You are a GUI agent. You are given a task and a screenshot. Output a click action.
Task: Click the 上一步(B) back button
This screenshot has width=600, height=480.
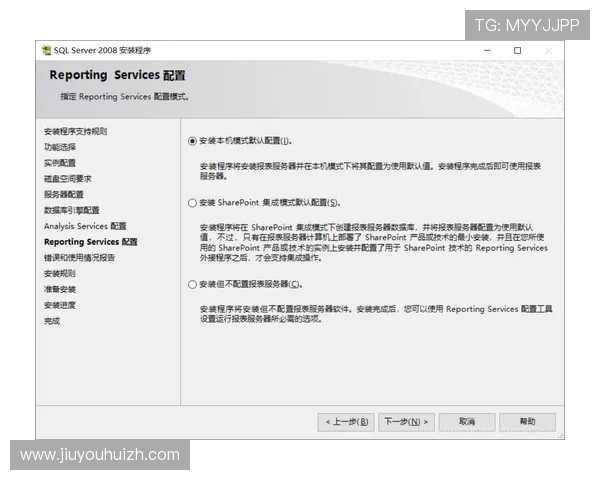click(347, 422)
